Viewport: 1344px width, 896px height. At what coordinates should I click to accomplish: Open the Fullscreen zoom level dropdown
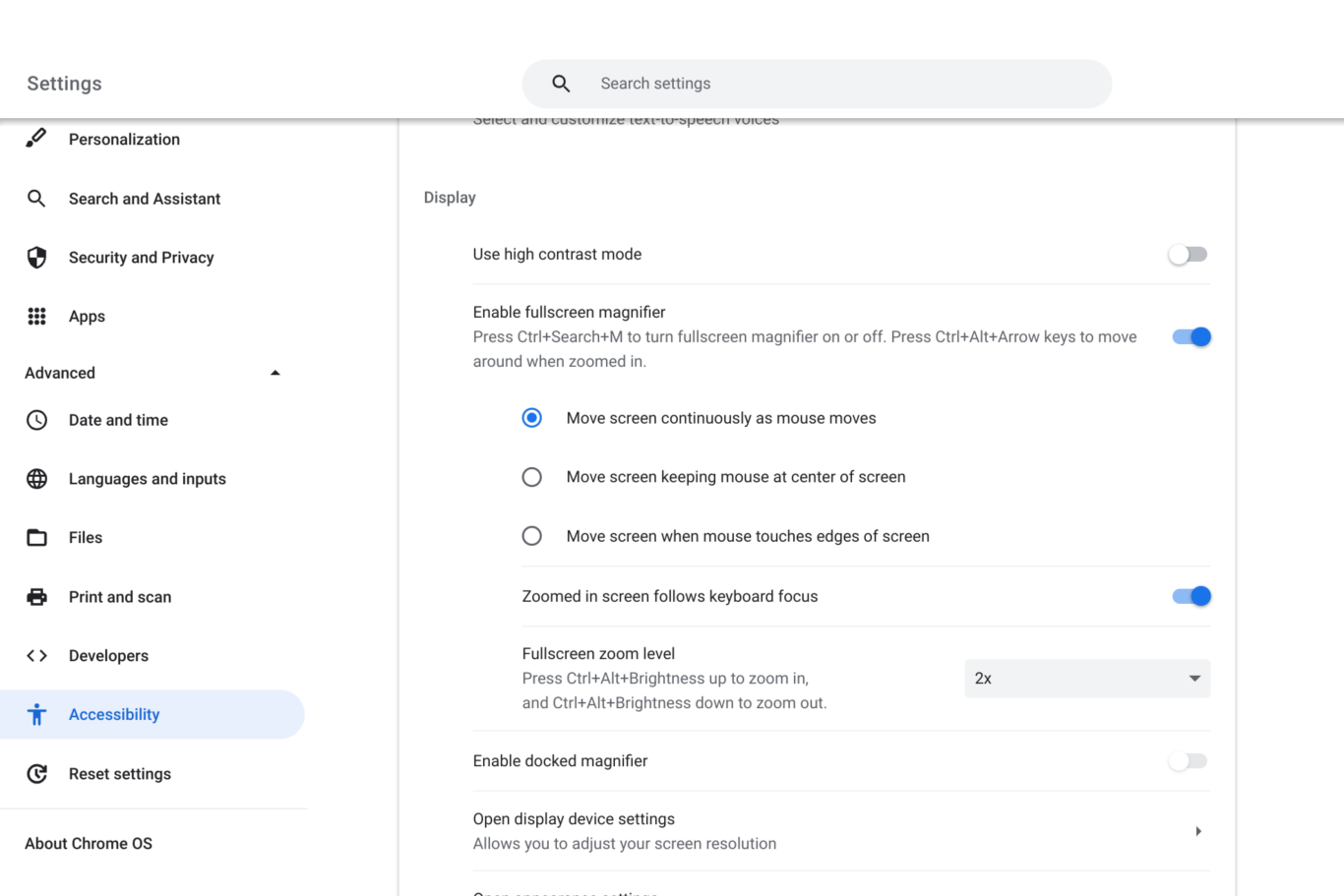coord(1086,679)
